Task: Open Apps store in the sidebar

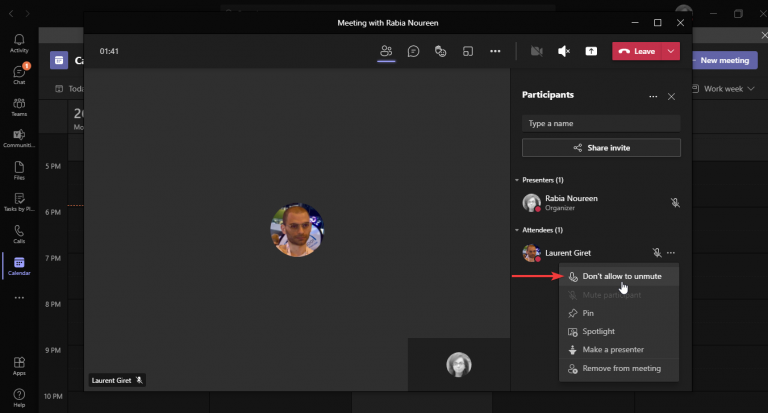Action: 19,365
